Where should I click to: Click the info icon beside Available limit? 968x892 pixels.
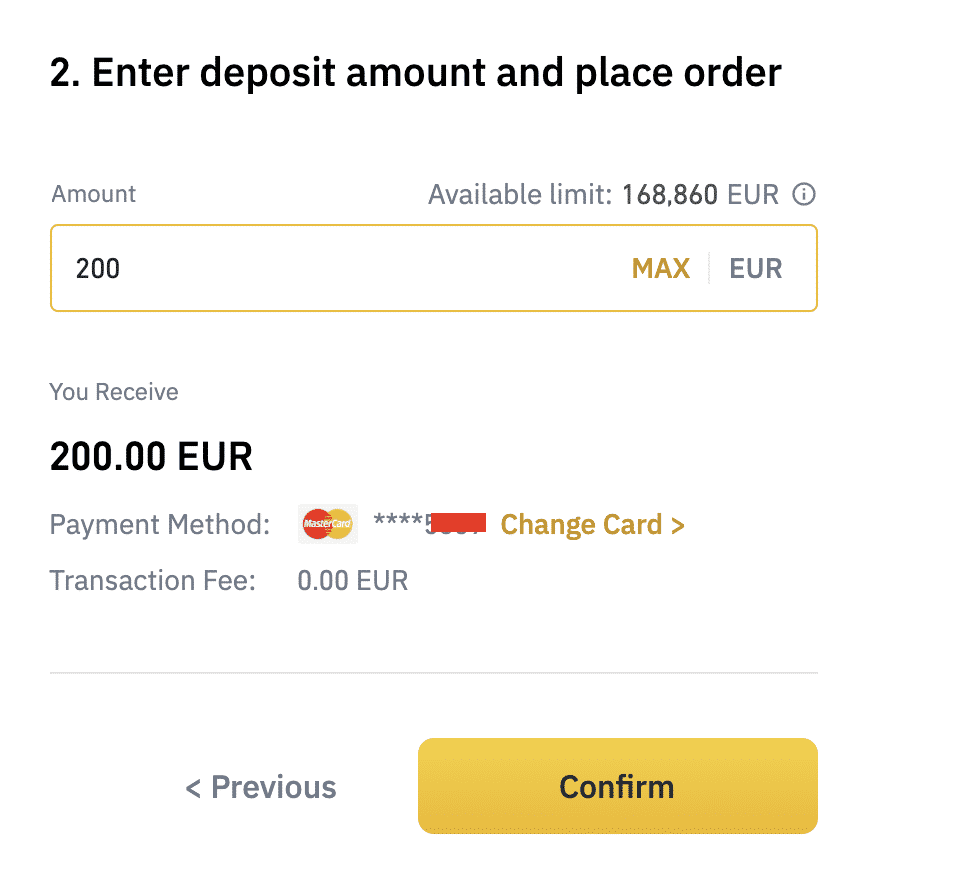click(804, 194)
